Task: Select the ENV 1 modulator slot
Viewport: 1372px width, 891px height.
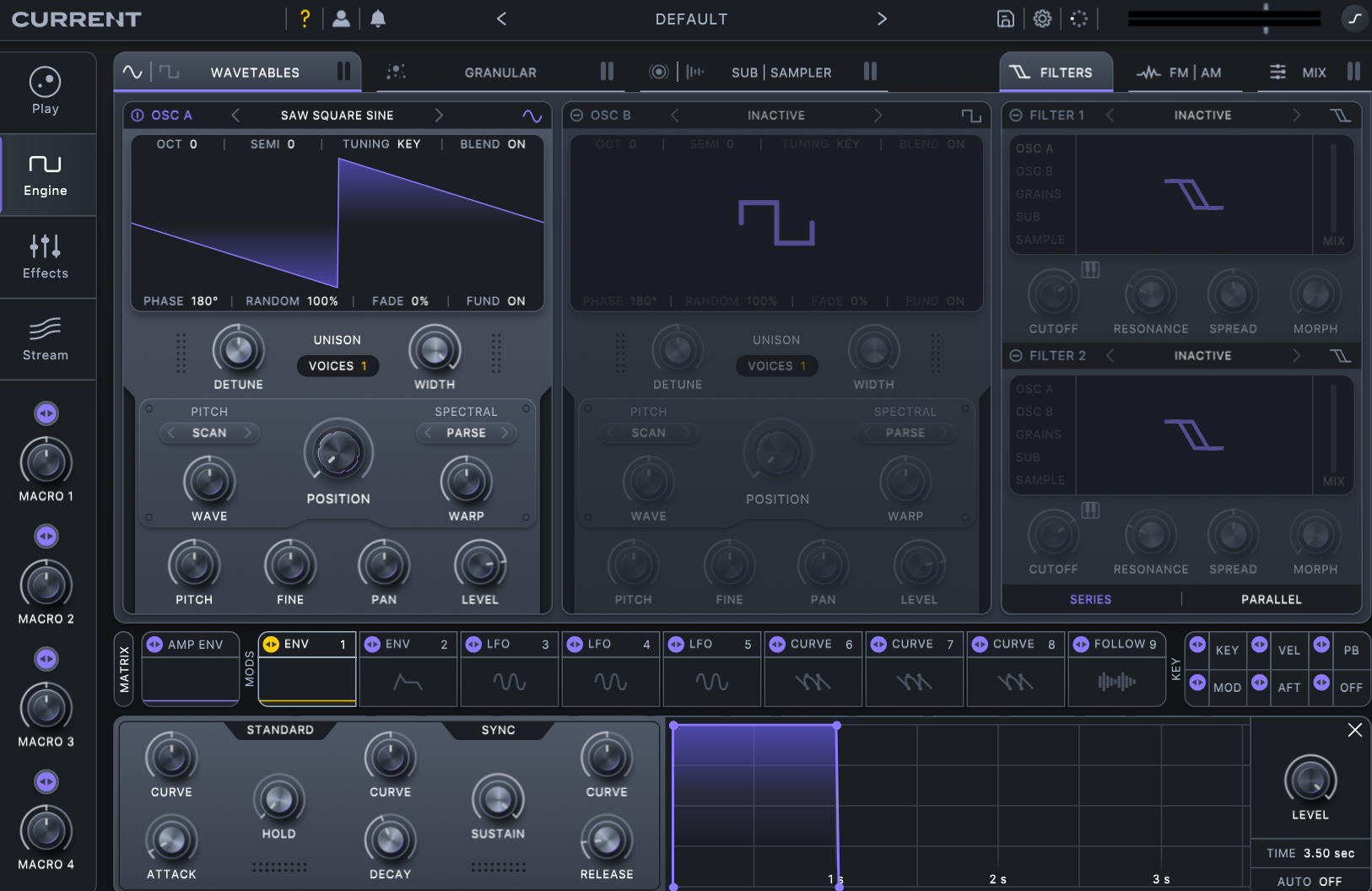Action: point(306,668)
